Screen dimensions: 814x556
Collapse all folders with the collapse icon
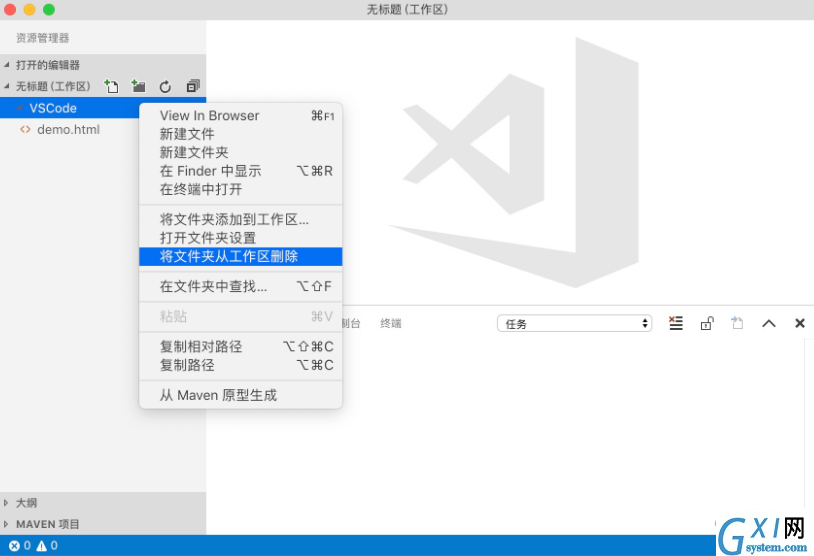coord(193,86)
